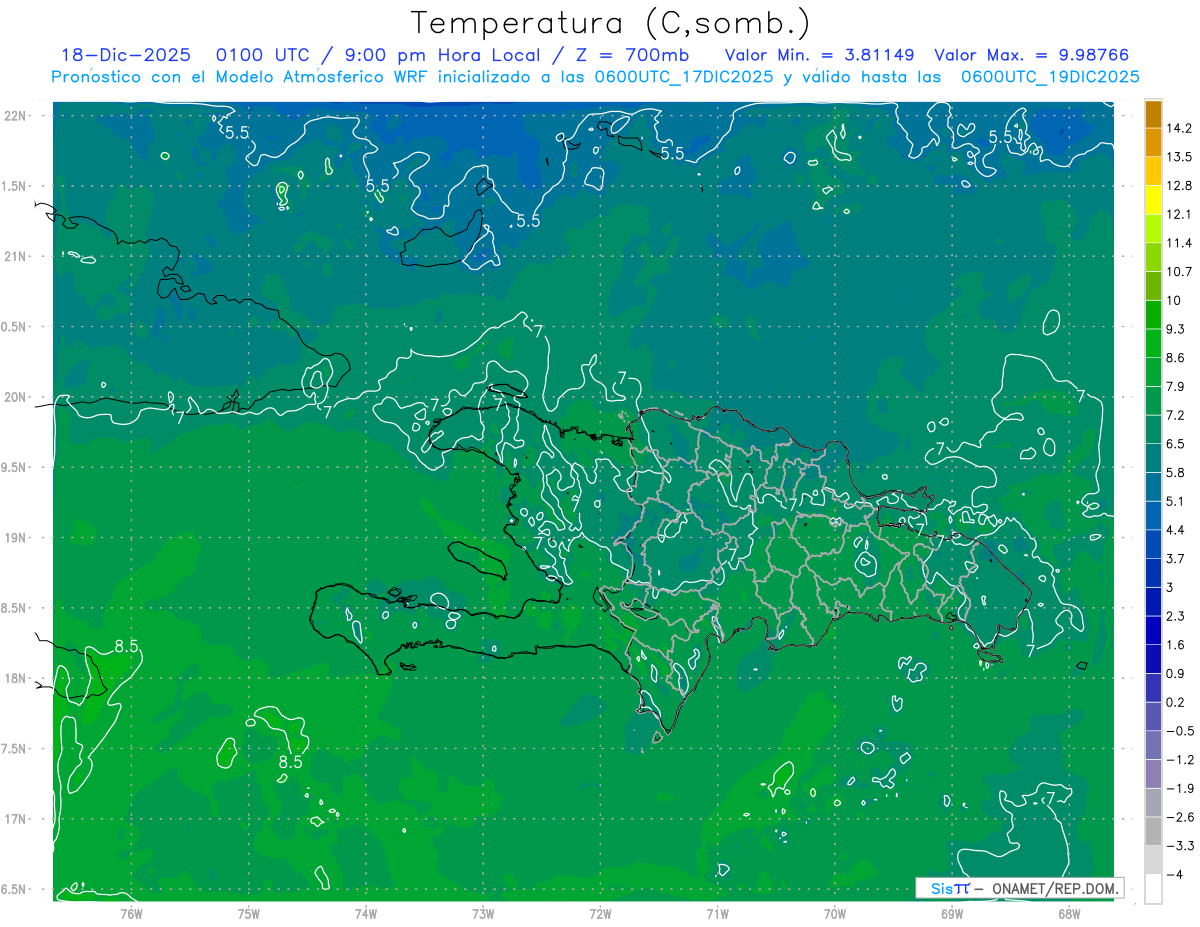Click the legend value '10'
Screen dimensions: 1200x927
pyautogui.click(x=1174, y=300)
